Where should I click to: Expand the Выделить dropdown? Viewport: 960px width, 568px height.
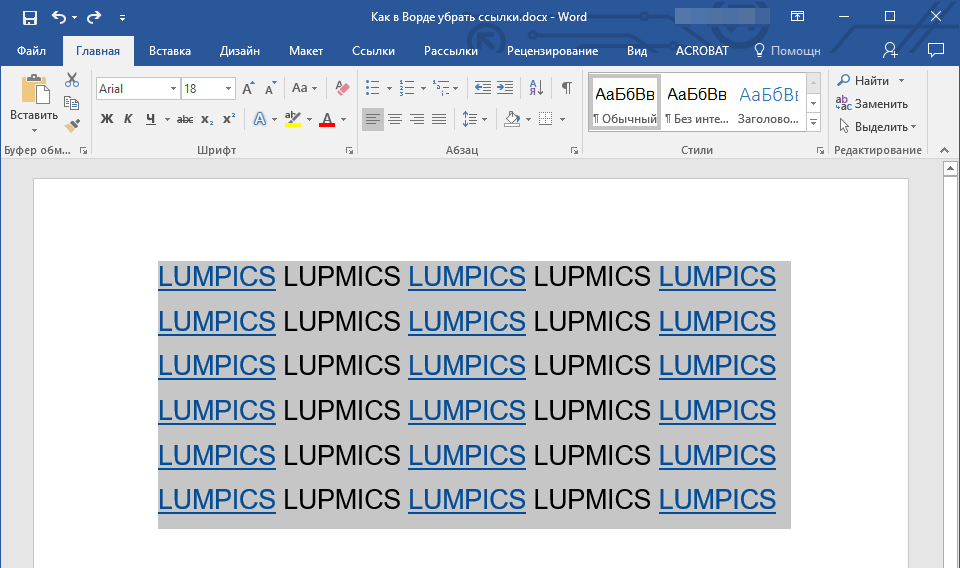(x=913, y=127)
